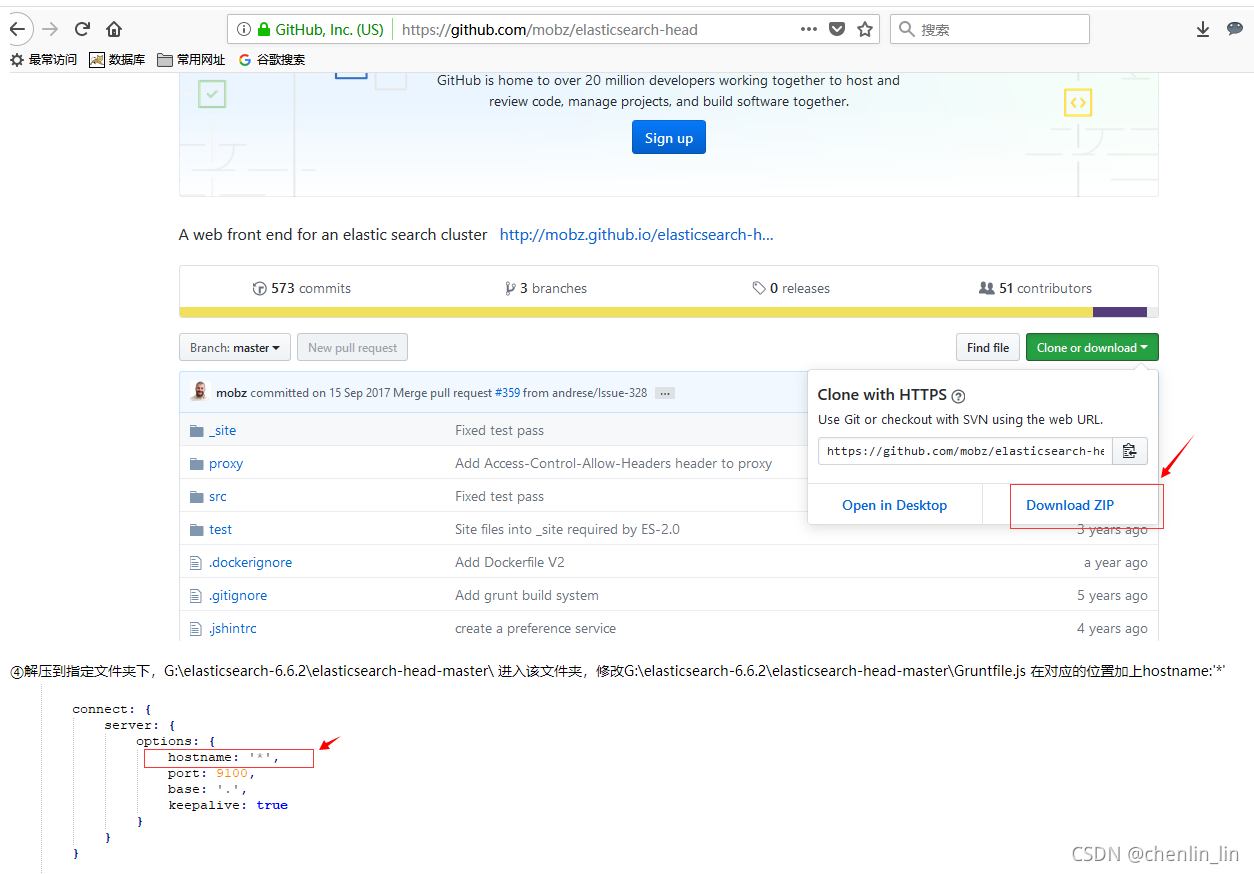Click commit message 'Add Dockerfile V2'

coord(510,563)
